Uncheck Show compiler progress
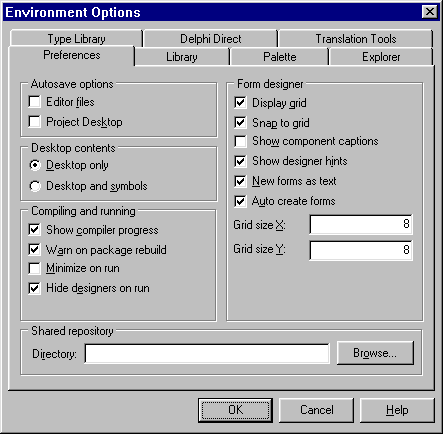 (35, 230)
